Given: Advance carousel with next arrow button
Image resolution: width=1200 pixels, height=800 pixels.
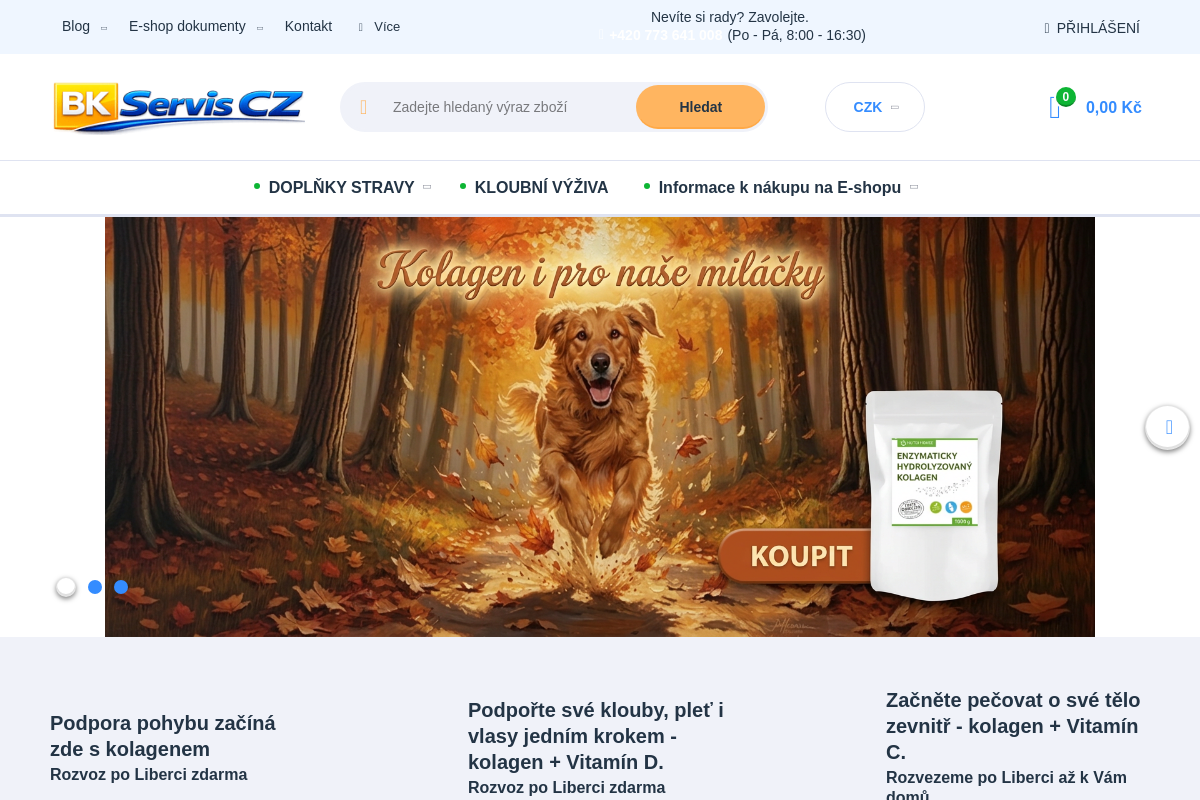Looking at the screenshot, I should click(x=1168, y=427).
